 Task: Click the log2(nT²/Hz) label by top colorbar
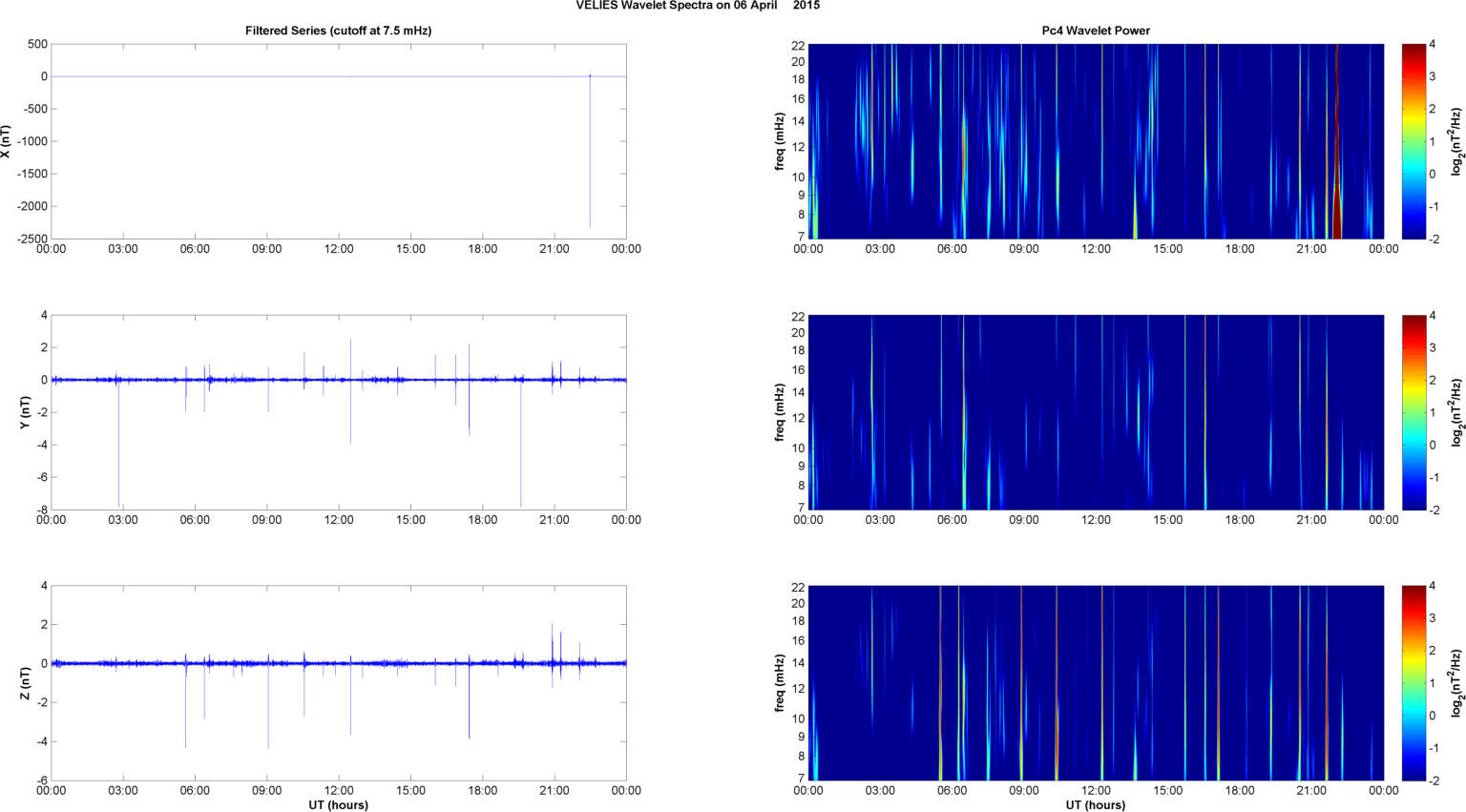pyautogui.click(x=1456, y=141)
